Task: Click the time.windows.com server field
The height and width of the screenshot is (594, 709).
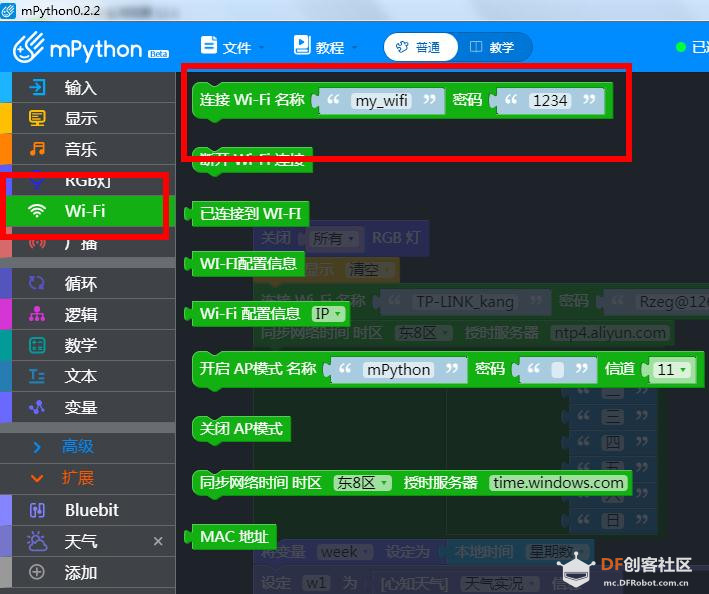Action: click(558, 483)
